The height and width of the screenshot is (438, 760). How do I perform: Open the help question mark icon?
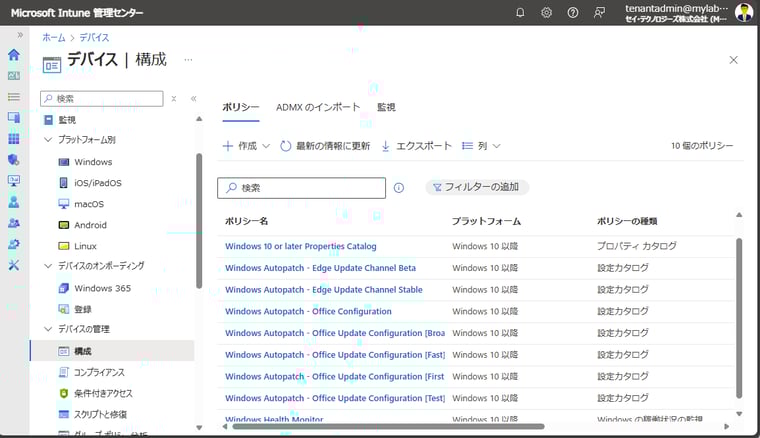coord(572,13)
